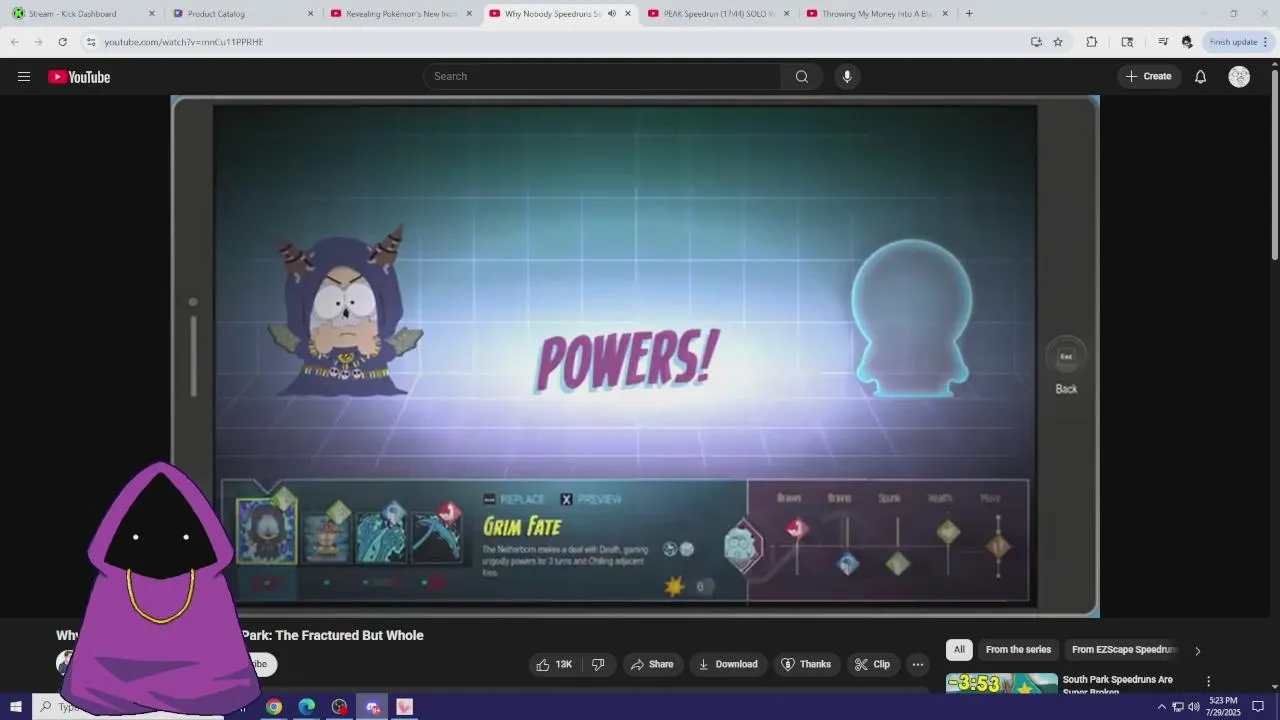This screenshot has width=1280, height=720.
Task: Click the YouTube search field
Action: click(603, 77)
